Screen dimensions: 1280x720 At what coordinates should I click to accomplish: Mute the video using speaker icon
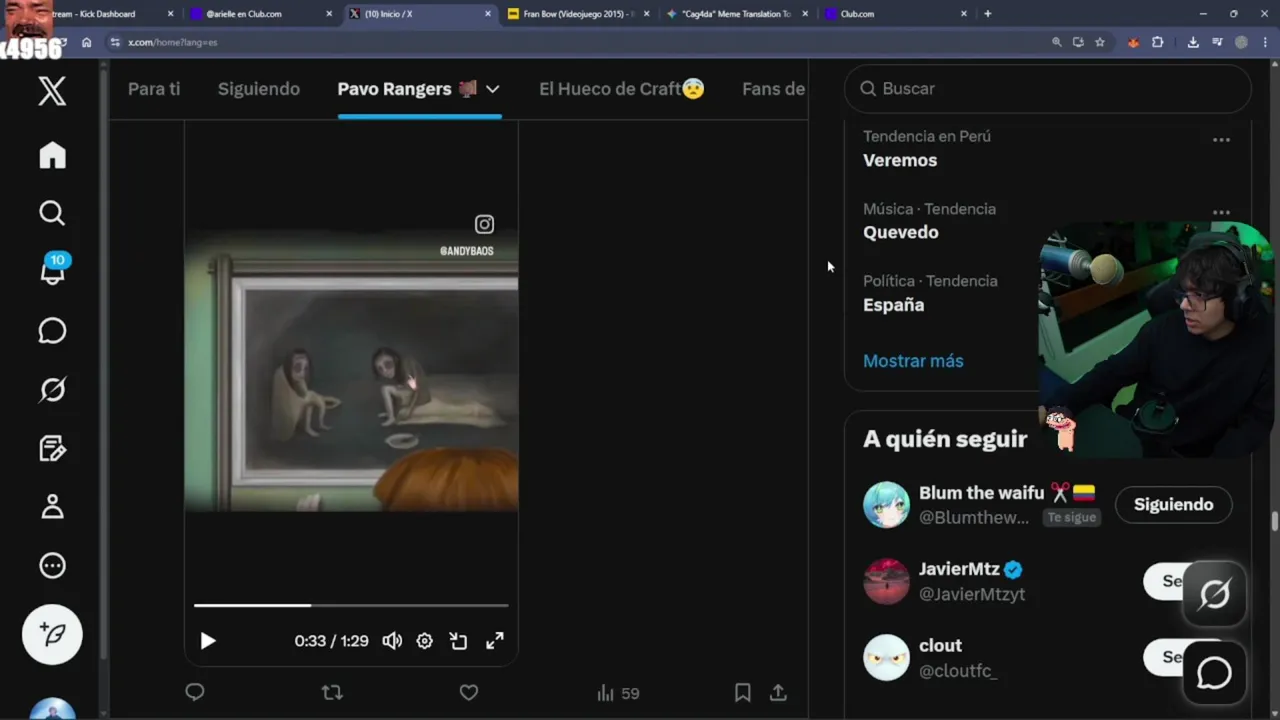(392, 641)
